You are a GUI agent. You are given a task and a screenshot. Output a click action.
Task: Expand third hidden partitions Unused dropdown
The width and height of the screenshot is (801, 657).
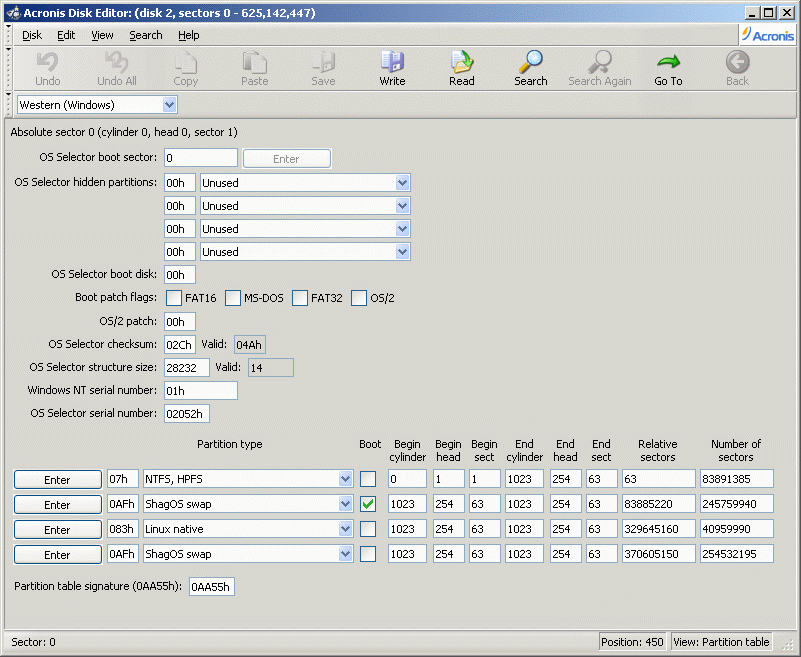(403, 228)
